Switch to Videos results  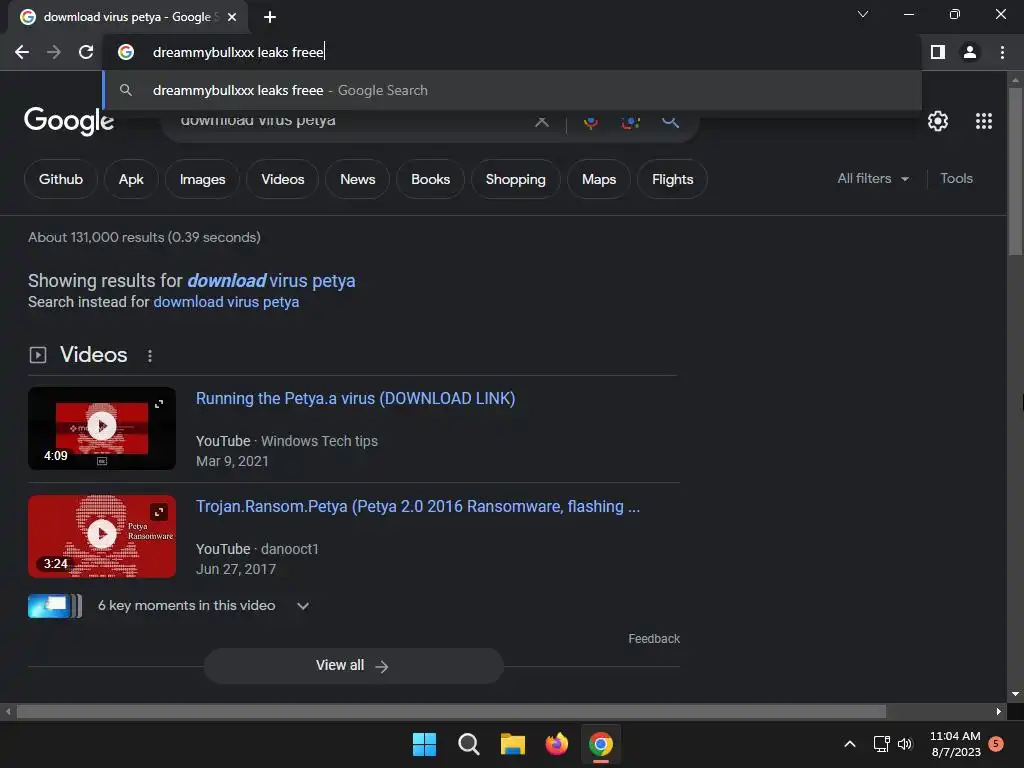click(x=283, y=179)
